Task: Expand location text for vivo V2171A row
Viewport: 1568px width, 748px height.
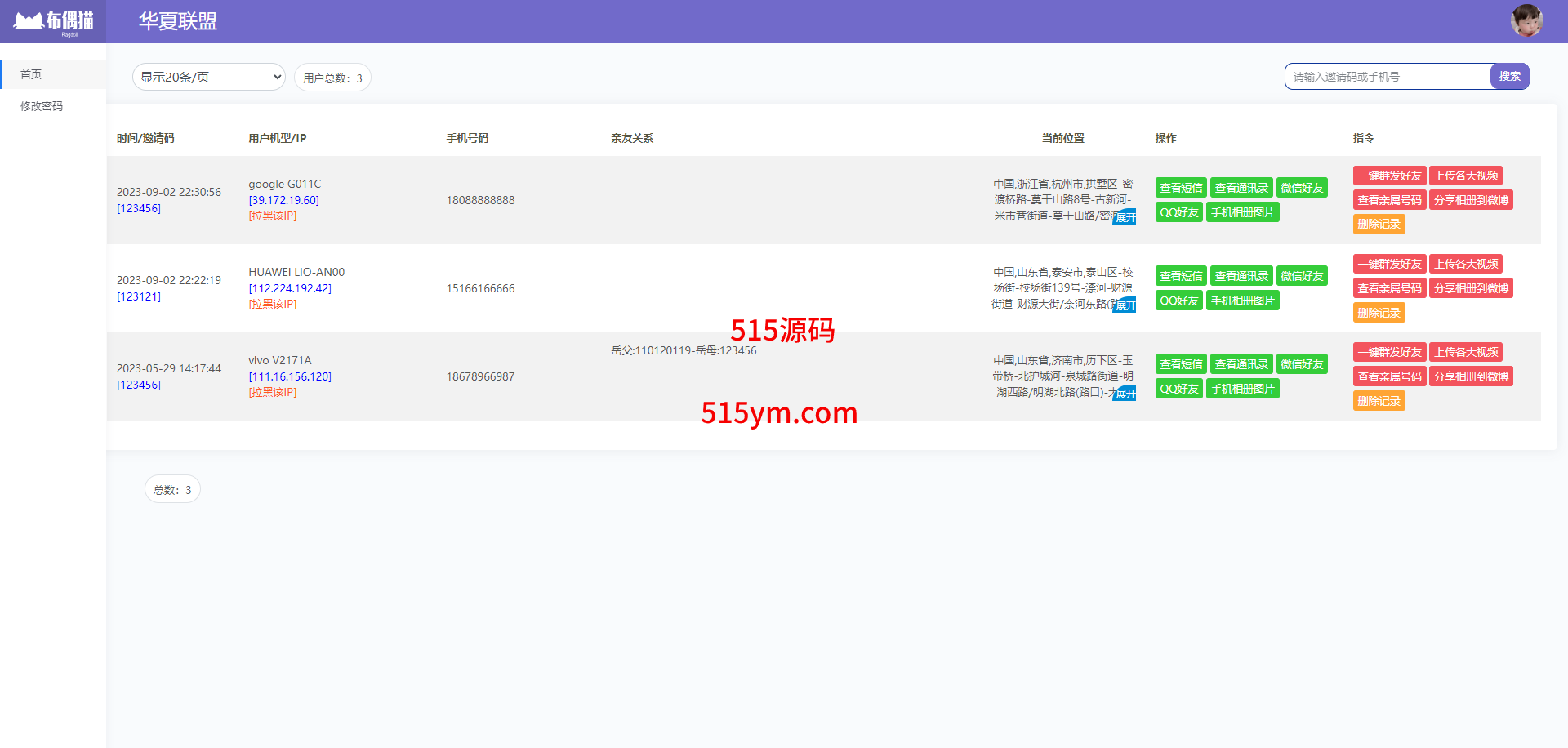Action: pyautogui.click(x=1125, y=394)
